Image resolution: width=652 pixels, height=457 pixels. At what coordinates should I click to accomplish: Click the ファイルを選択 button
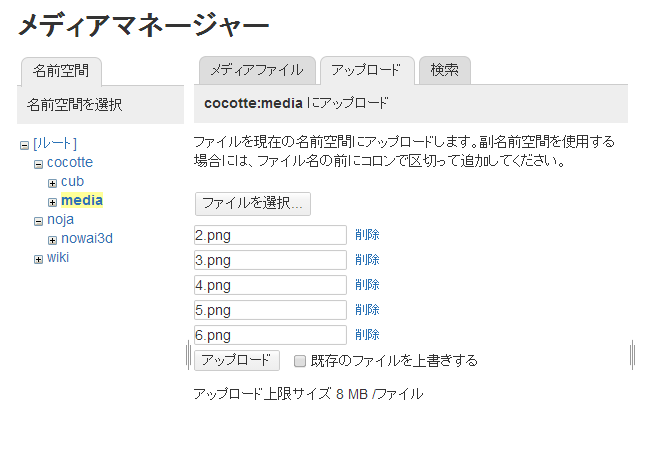(x=252, y=204)
